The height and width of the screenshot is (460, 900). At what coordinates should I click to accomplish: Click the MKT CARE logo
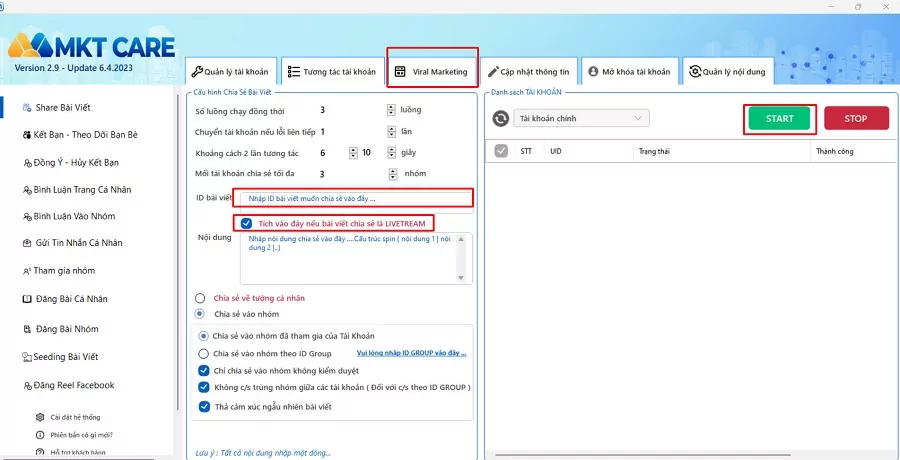pos(91,45)
